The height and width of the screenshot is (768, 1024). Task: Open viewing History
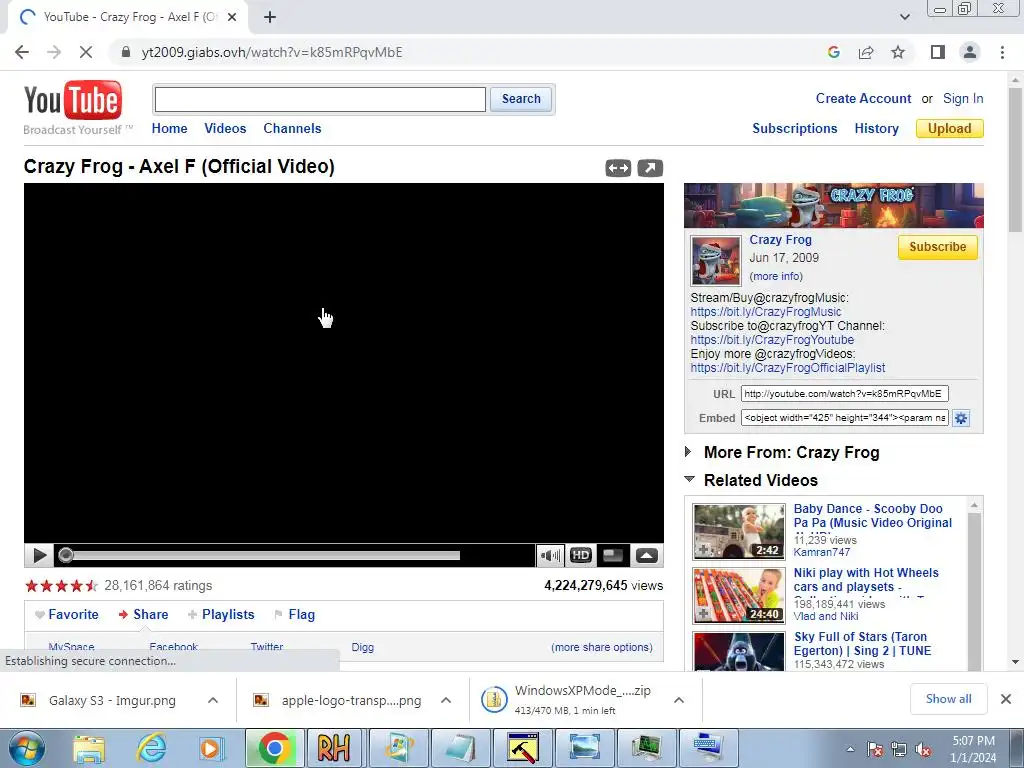coord(876,129)
